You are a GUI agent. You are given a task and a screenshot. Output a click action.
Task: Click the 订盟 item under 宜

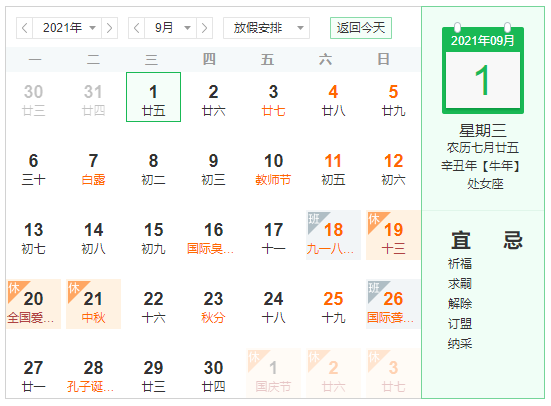point(460,323)
